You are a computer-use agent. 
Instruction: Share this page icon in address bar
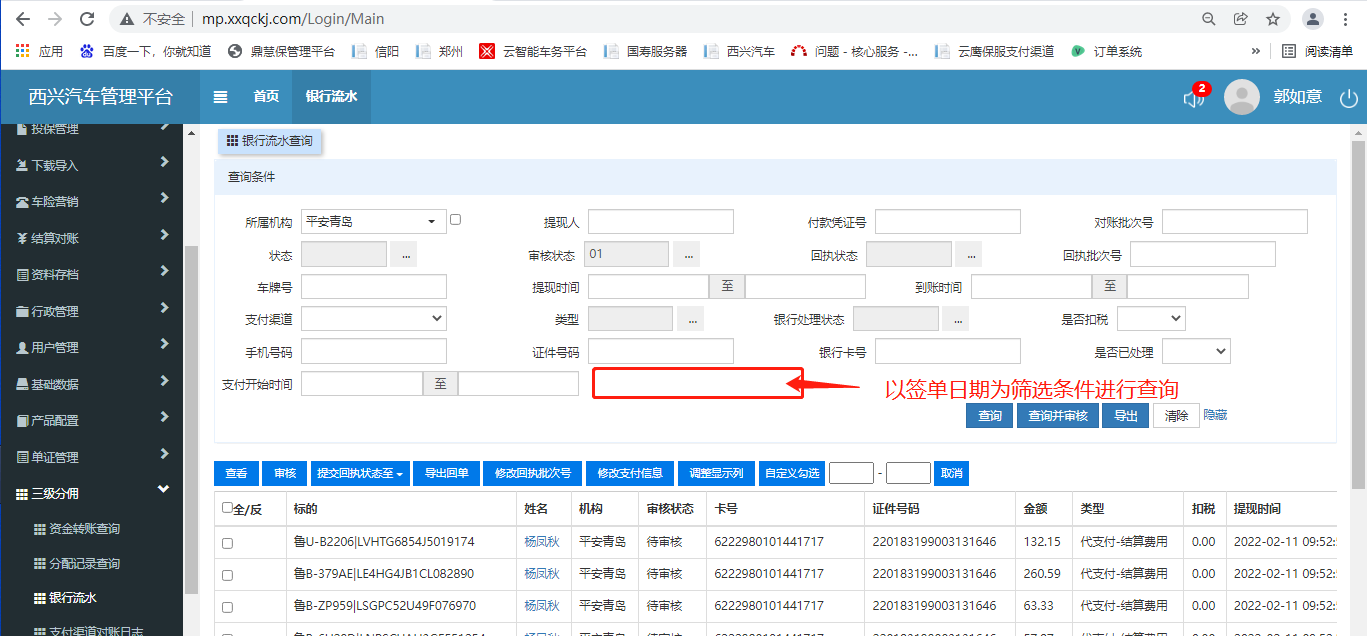click(1241, 19)
